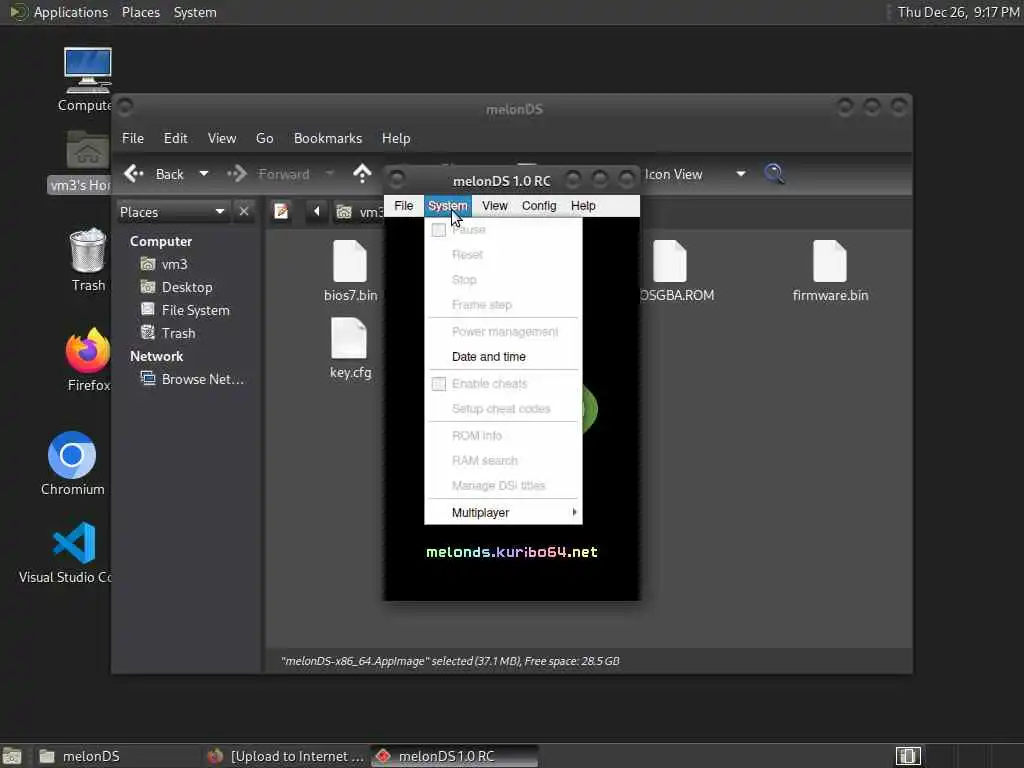Open melonDS File menu

[x=404, y=206]
